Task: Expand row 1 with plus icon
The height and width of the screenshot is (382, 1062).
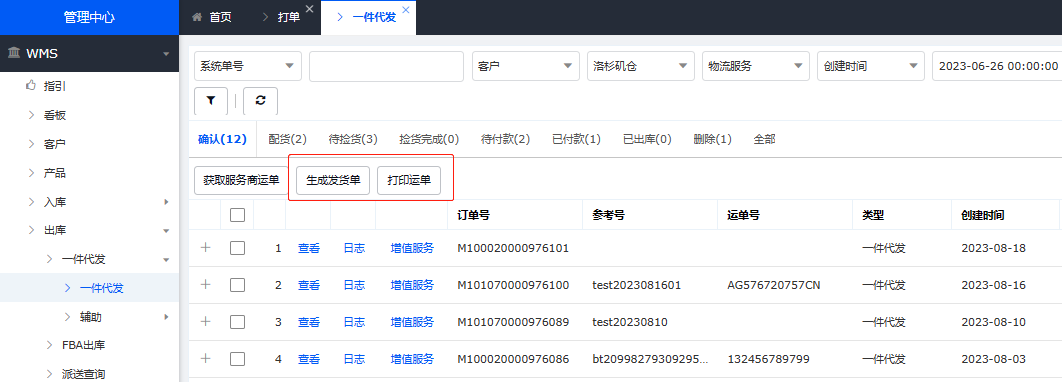Action: [206, 248]
